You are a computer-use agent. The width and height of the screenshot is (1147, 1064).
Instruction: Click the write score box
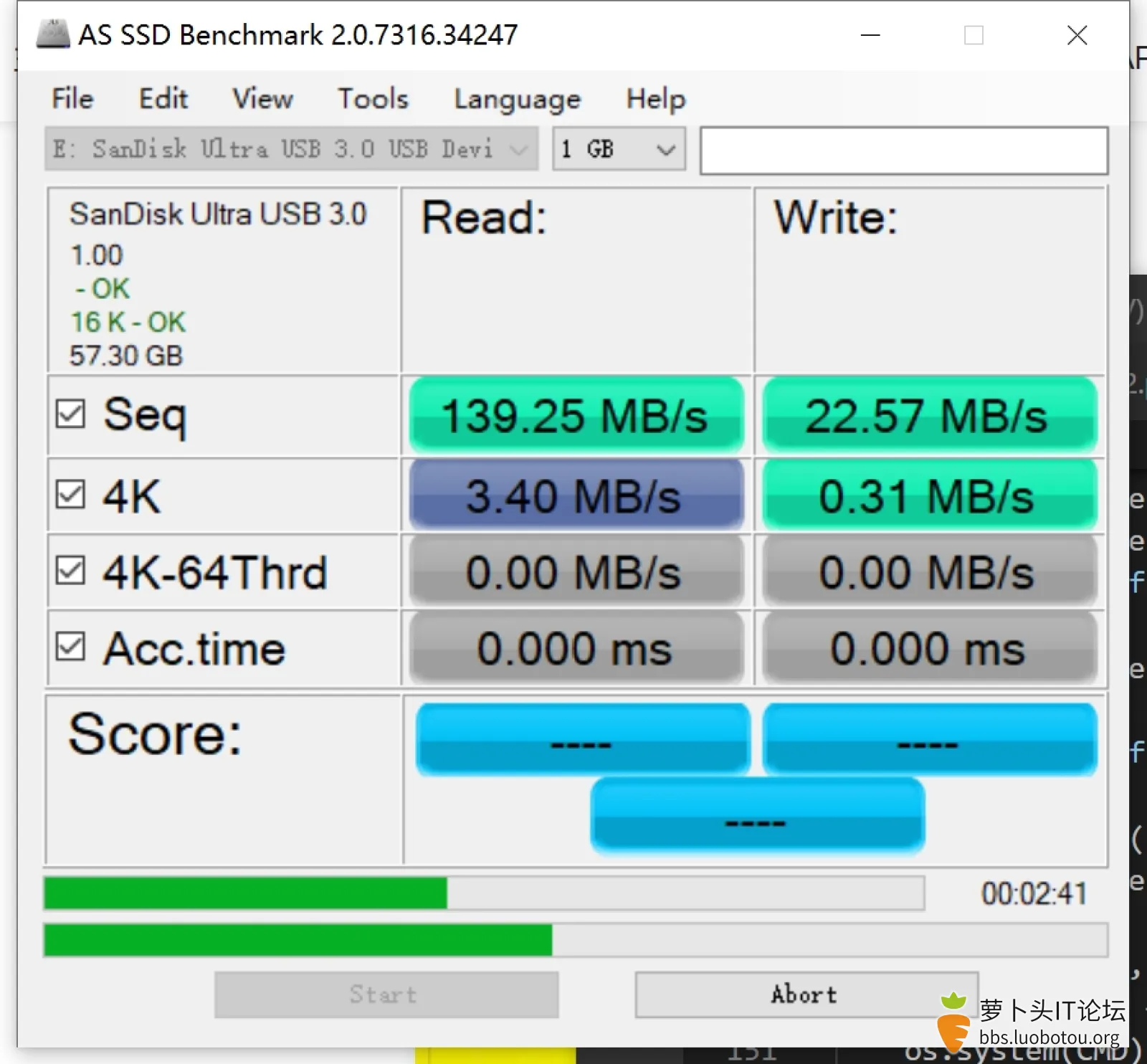(x=930, y=739)
